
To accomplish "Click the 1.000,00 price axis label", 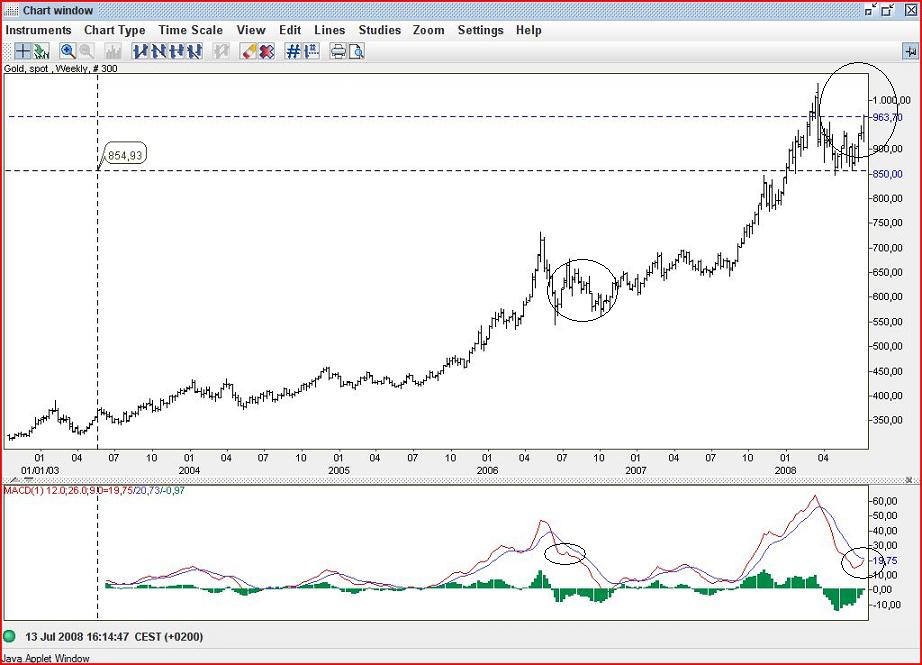I will [891, 101].
